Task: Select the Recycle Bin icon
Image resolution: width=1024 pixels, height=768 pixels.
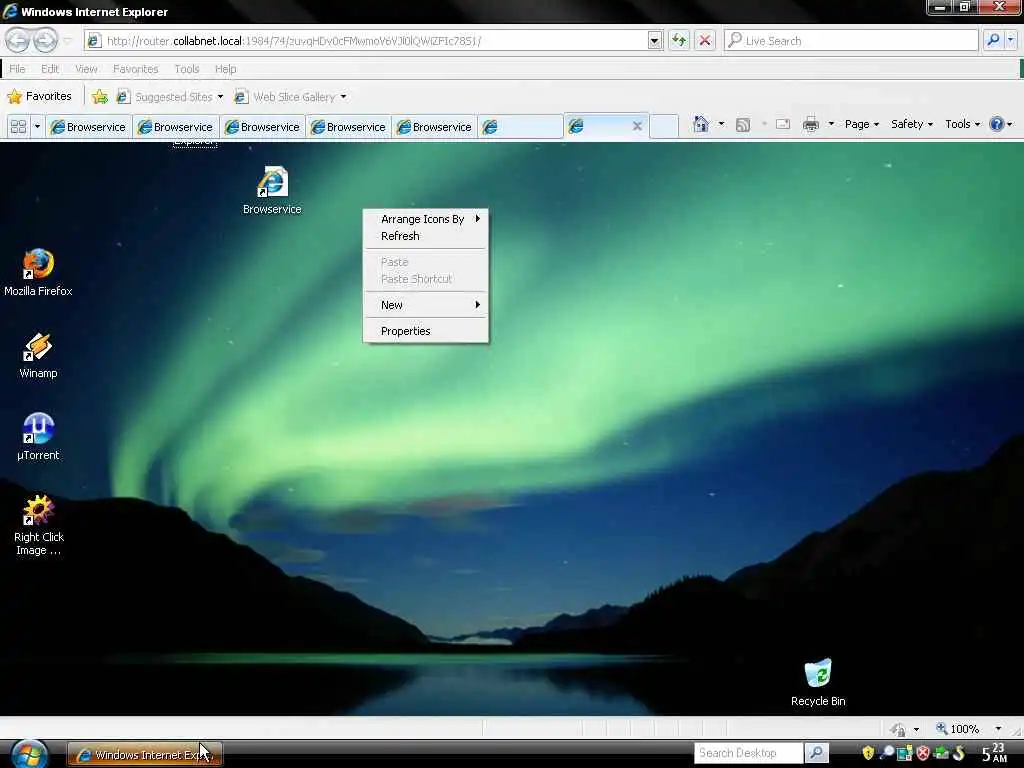Action: pyautogui.click(x=818, y=682)
